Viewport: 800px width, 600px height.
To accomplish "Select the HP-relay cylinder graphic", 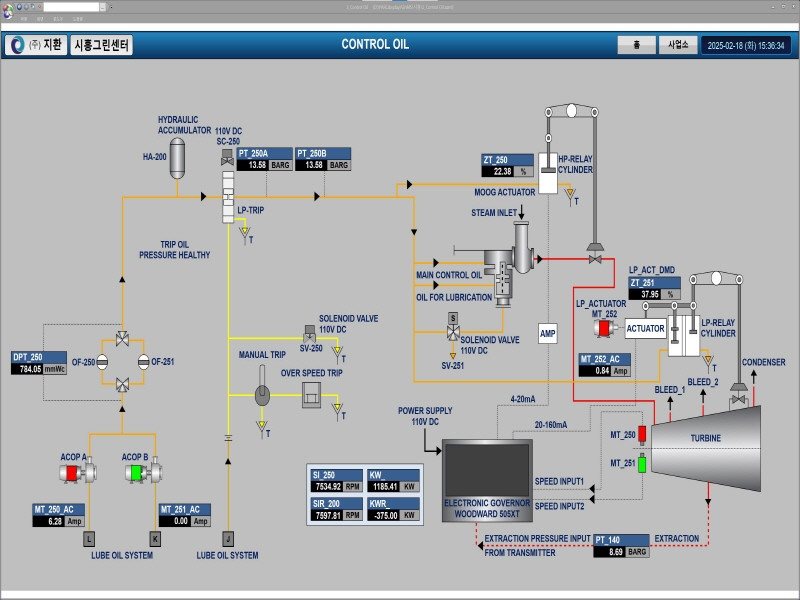I will click(x=548, y=173).
